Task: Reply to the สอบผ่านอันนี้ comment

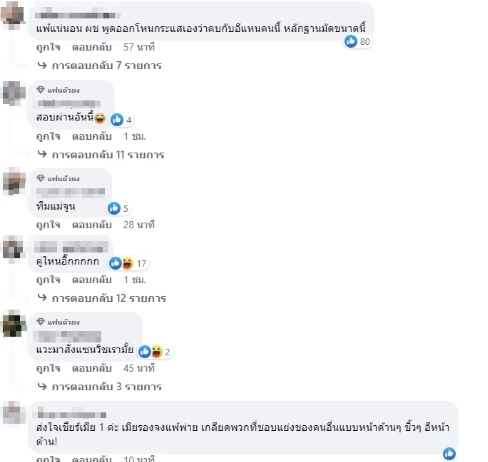Action: click(x=92, y=136)
